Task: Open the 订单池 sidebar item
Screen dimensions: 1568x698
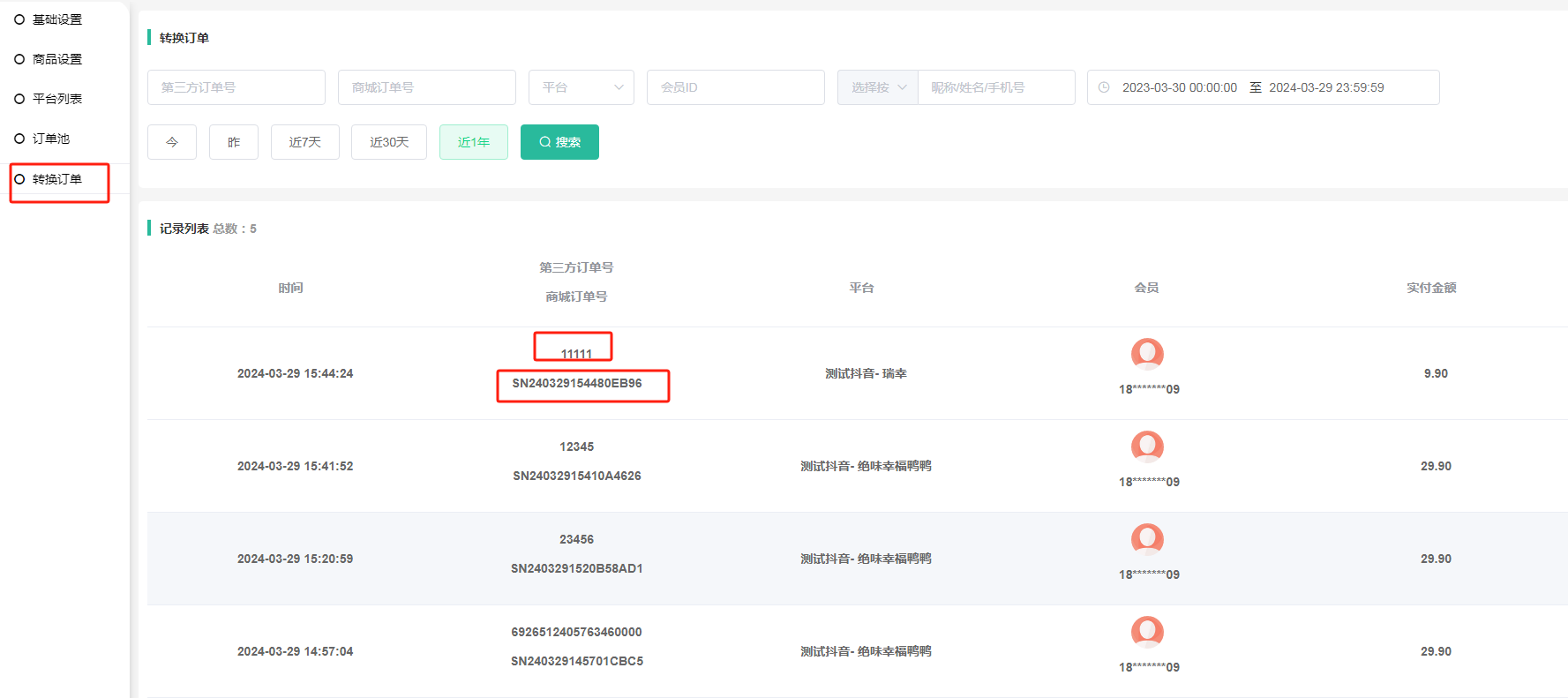Action: click(50, 139)
